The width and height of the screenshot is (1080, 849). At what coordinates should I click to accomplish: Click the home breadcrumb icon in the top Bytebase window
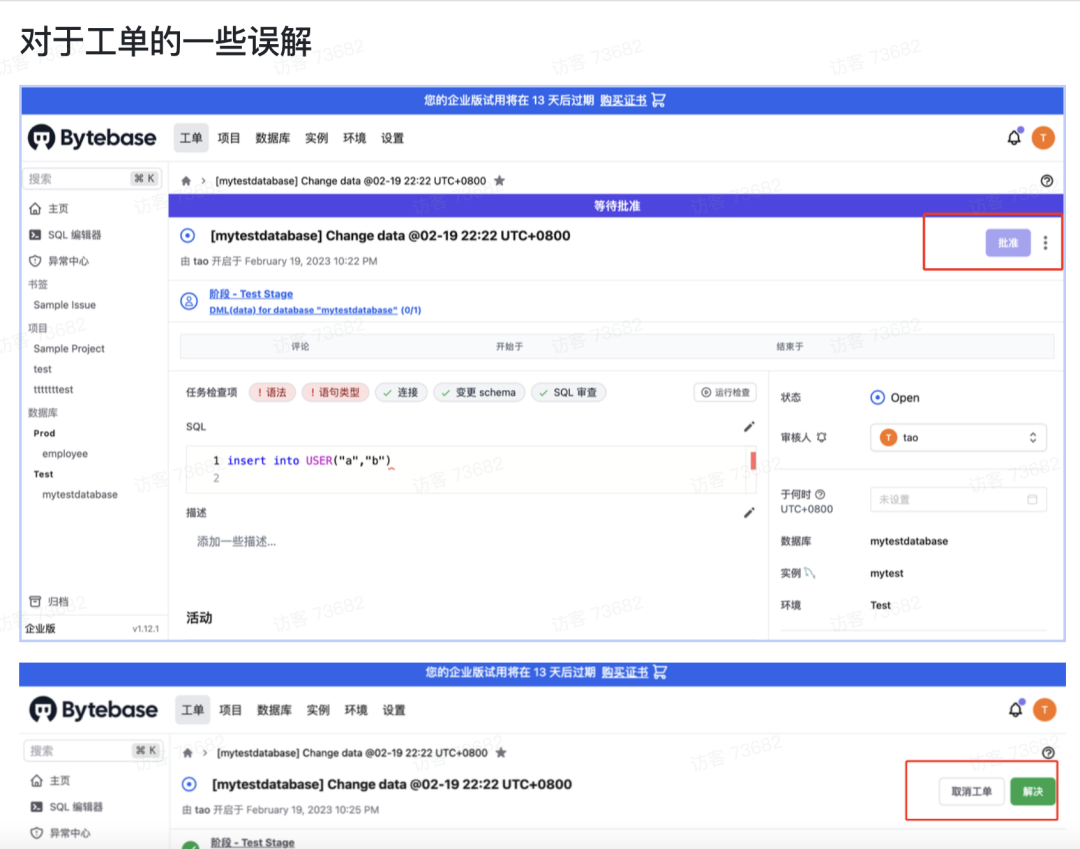click(186, 181)
